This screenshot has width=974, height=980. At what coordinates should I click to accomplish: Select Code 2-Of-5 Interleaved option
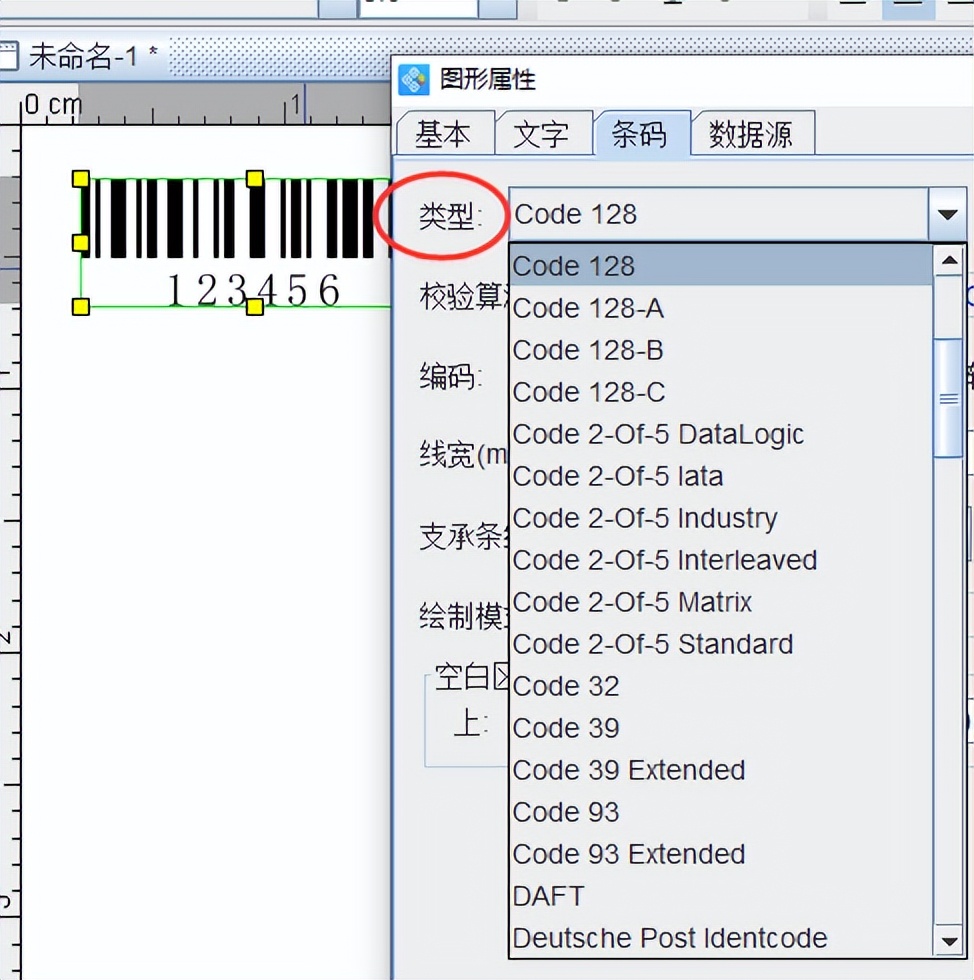pyautogui.click(x=721, y=560)
